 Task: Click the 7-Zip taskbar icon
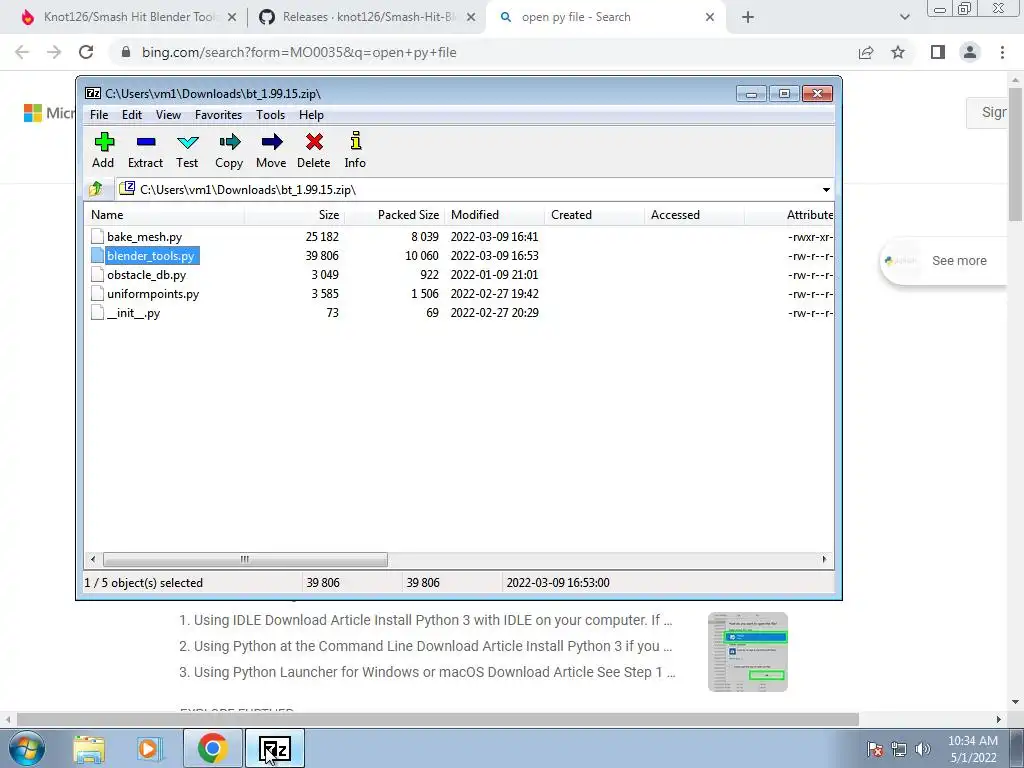pos(275,748)
